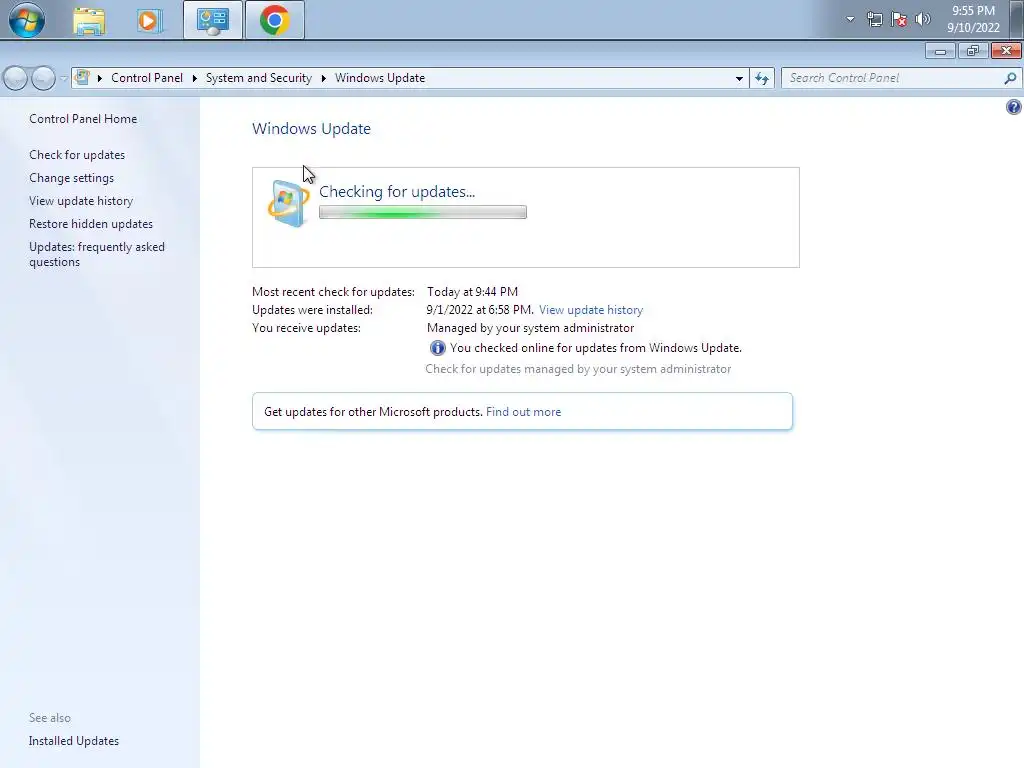Refresh the Windows Update page
The image size is (1024, 768).
[762, 78]
